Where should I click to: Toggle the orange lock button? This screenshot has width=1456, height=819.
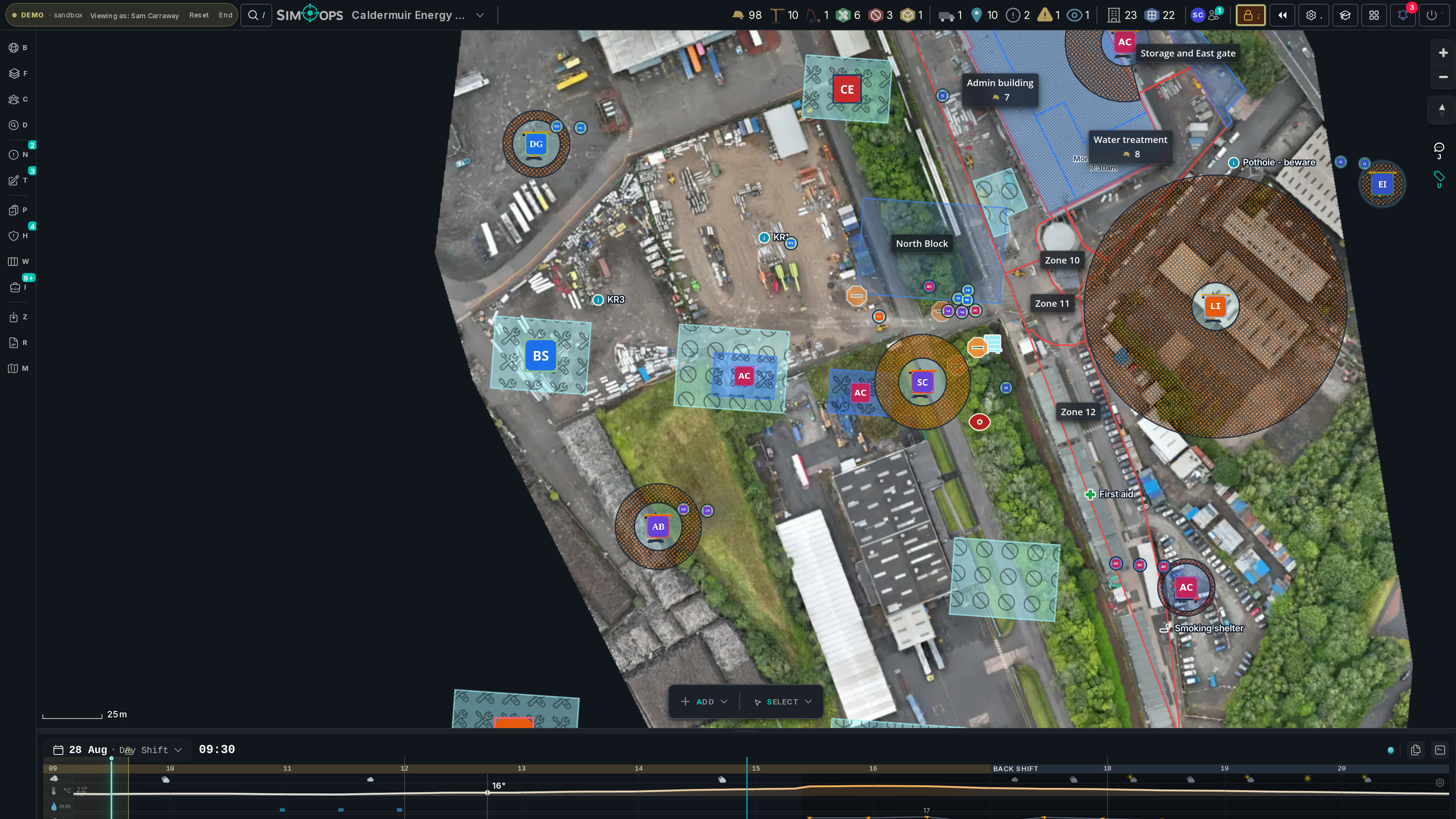pos(1250,15)
